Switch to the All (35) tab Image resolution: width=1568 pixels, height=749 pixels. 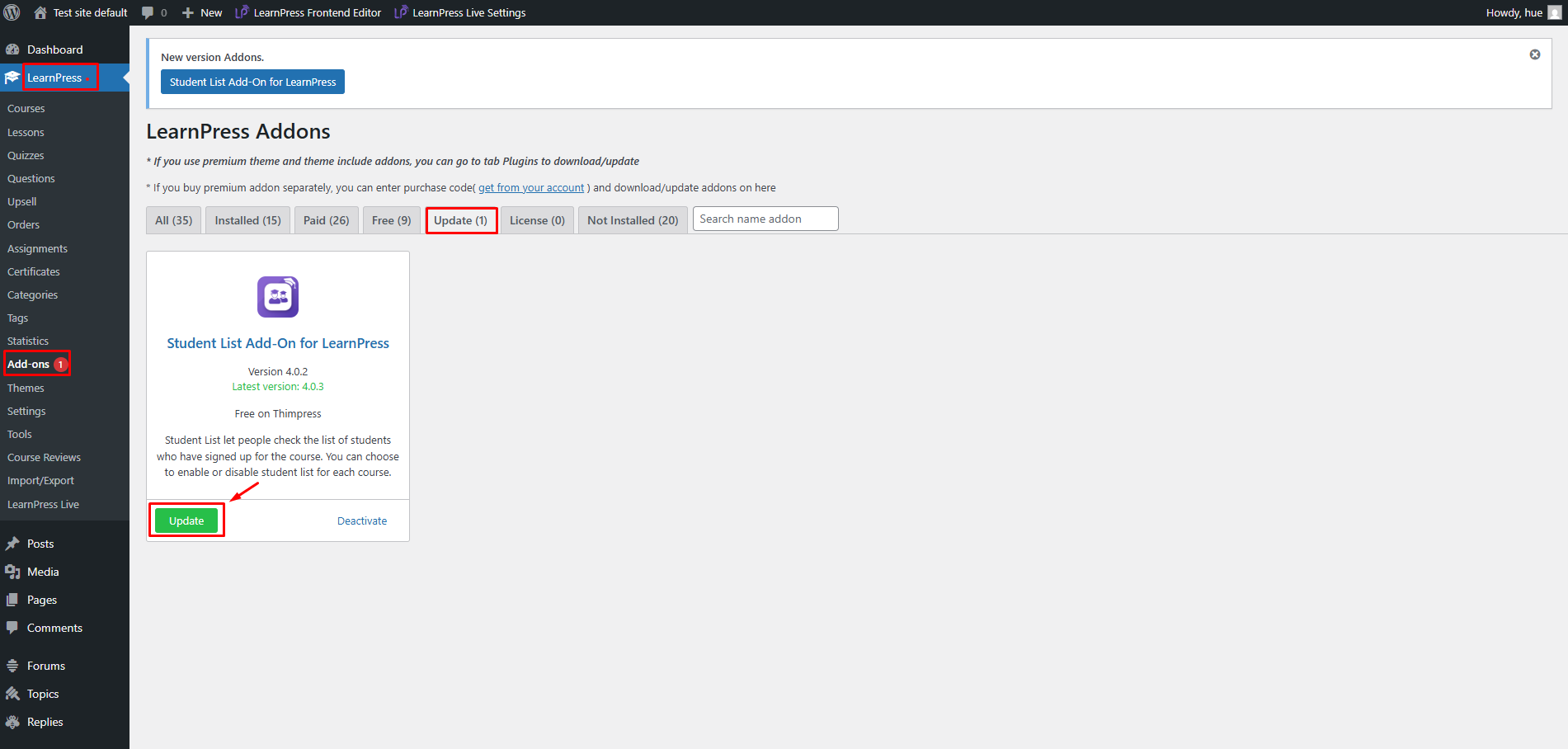point(174,220)
